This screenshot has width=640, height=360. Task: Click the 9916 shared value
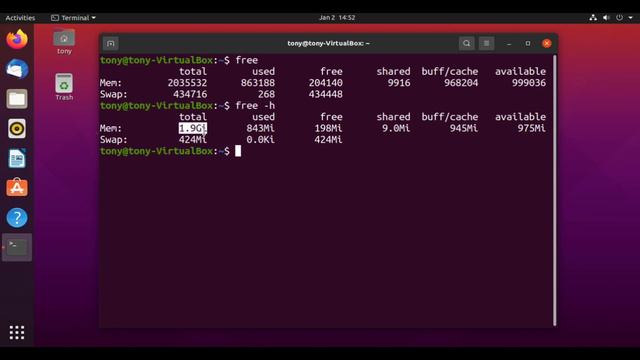pos(399,83)
